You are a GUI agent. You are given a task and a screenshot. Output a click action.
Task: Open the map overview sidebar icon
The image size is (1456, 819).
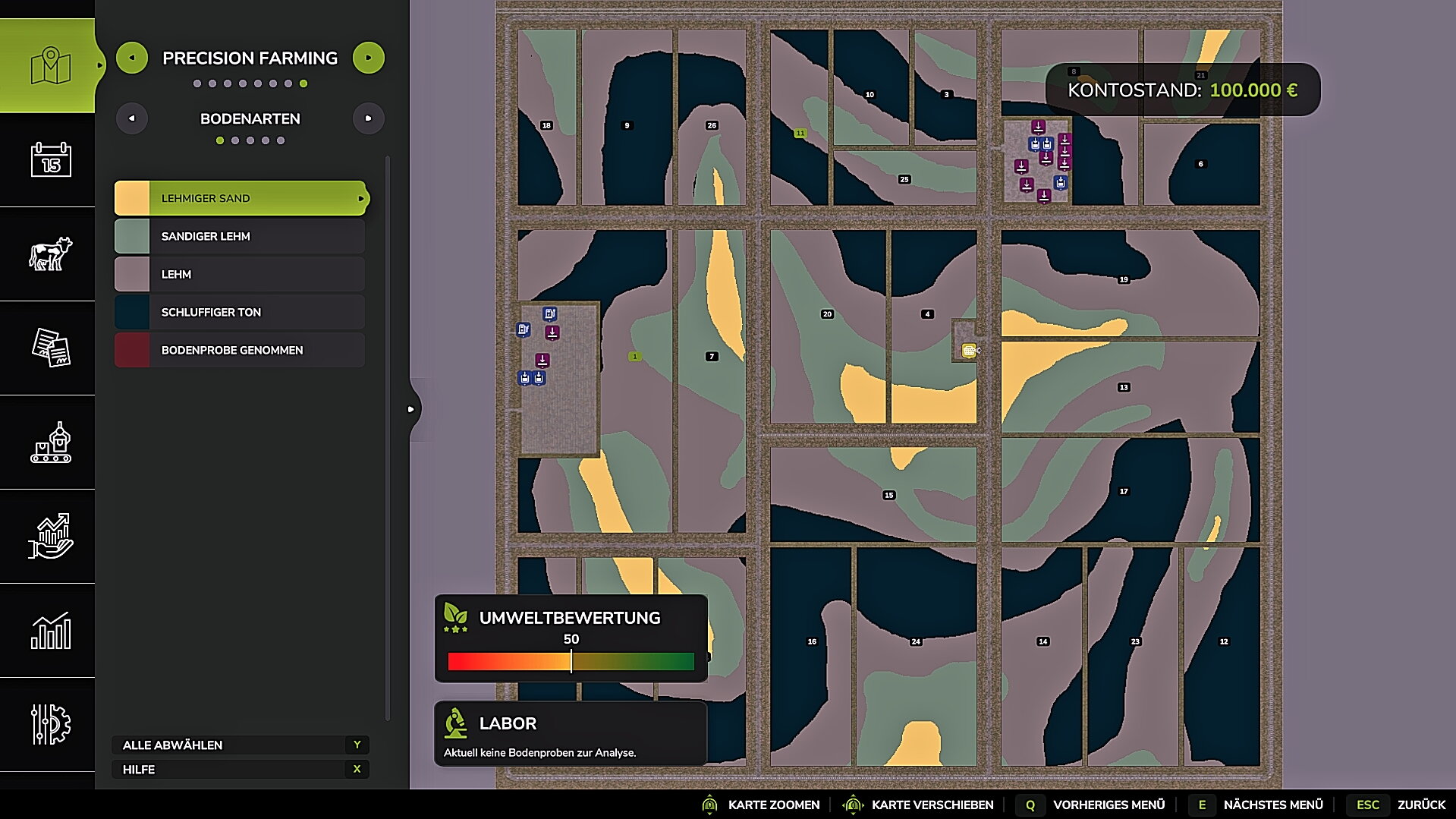(x=50, y=66)
